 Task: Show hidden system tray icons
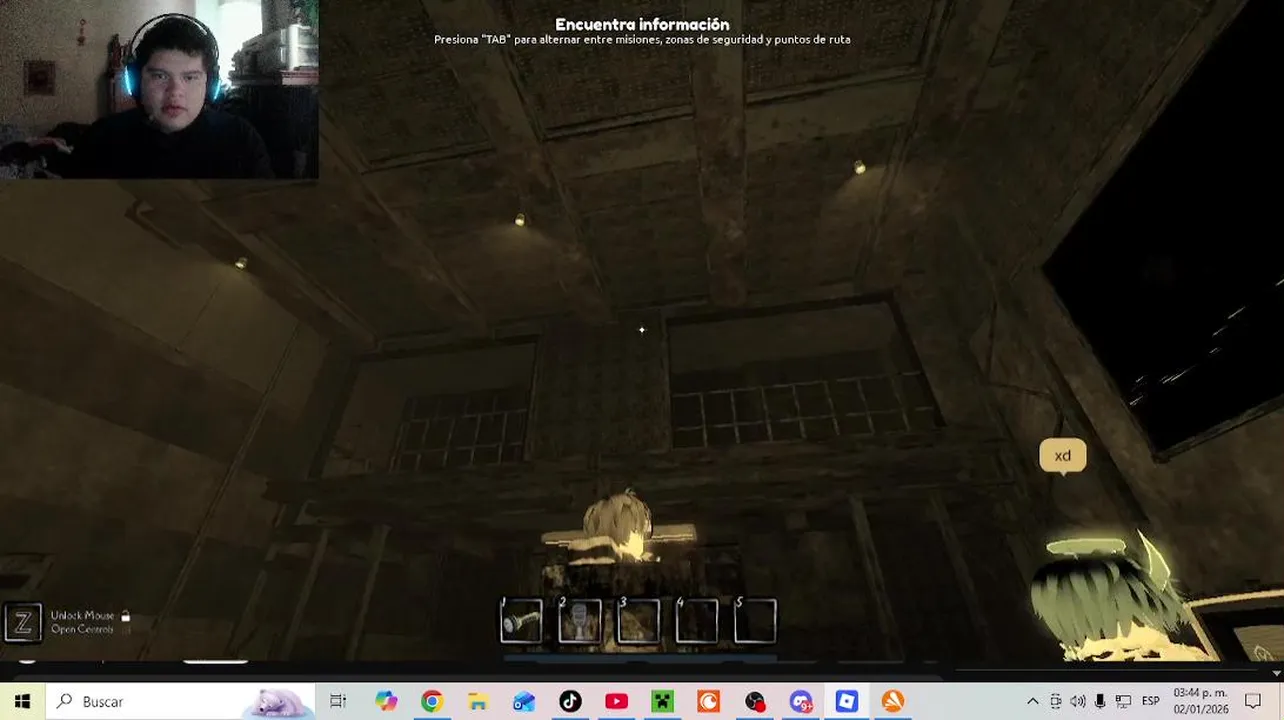(x=1033, y=701)
